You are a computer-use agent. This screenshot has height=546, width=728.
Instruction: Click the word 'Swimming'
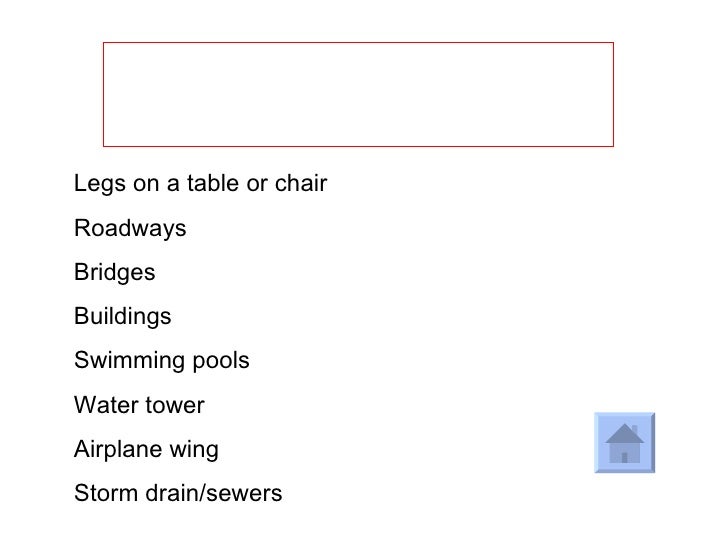click(x=129, y=361)
